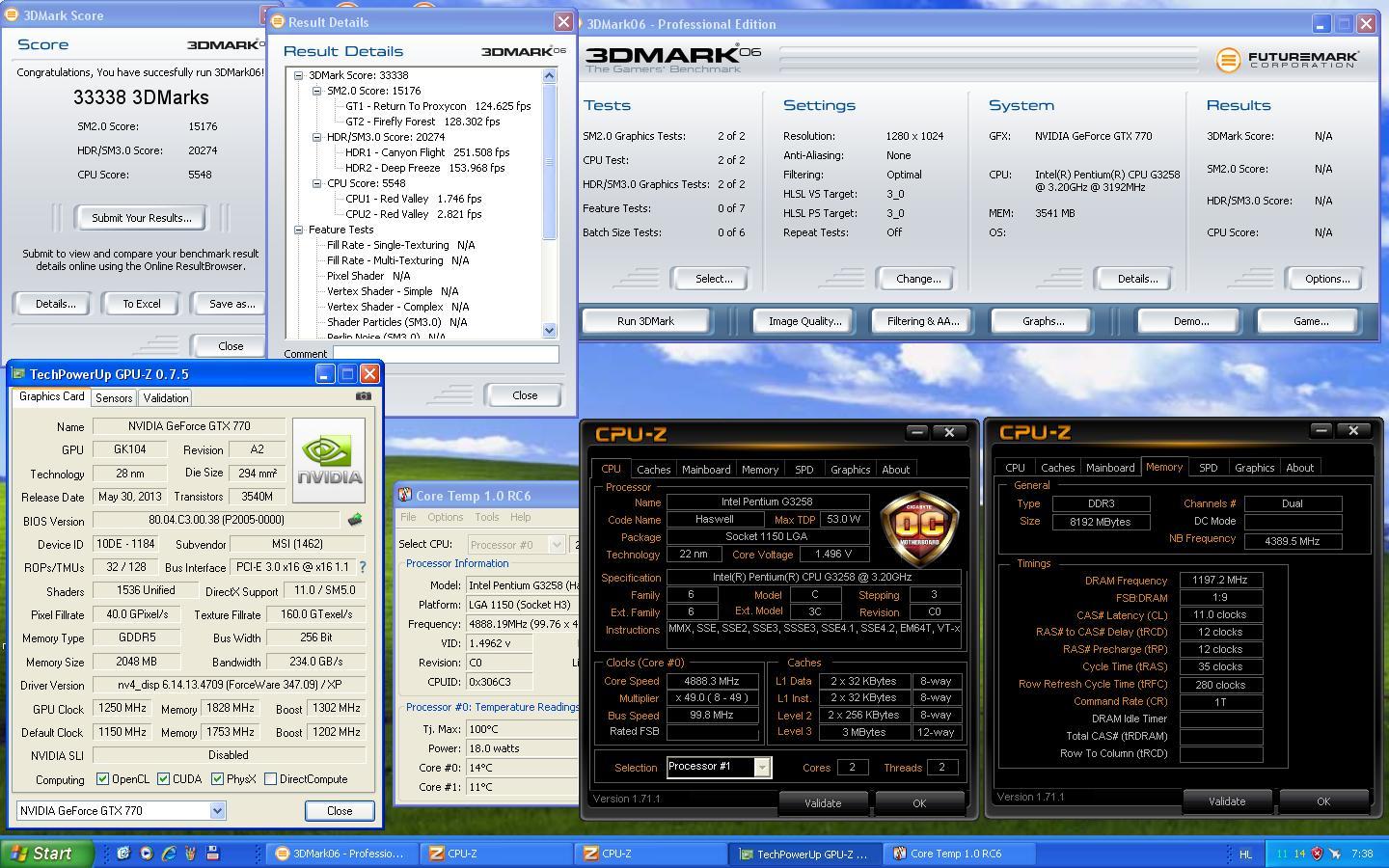The width and height of the screenshot is (1389, 868).
Task: Click the Show Desktop quick launch icon
Action: 123,854
